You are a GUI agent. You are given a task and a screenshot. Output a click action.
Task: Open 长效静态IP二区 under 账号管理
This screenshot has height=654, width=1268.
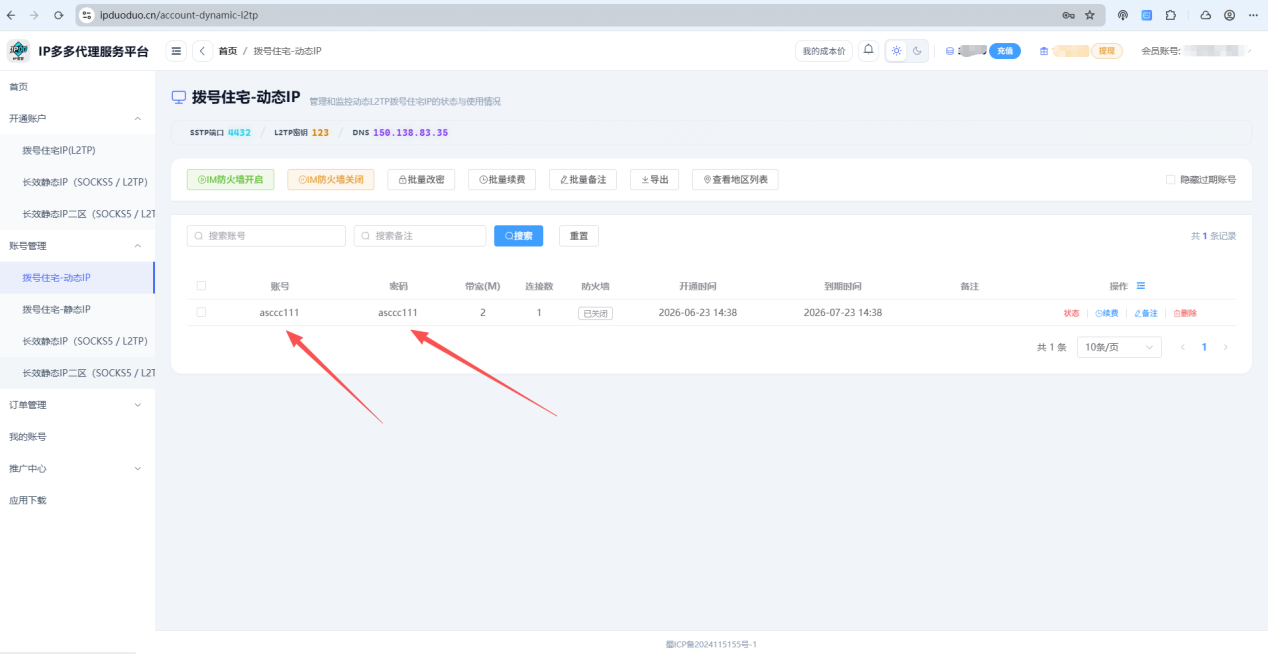[x=77, y=373]
